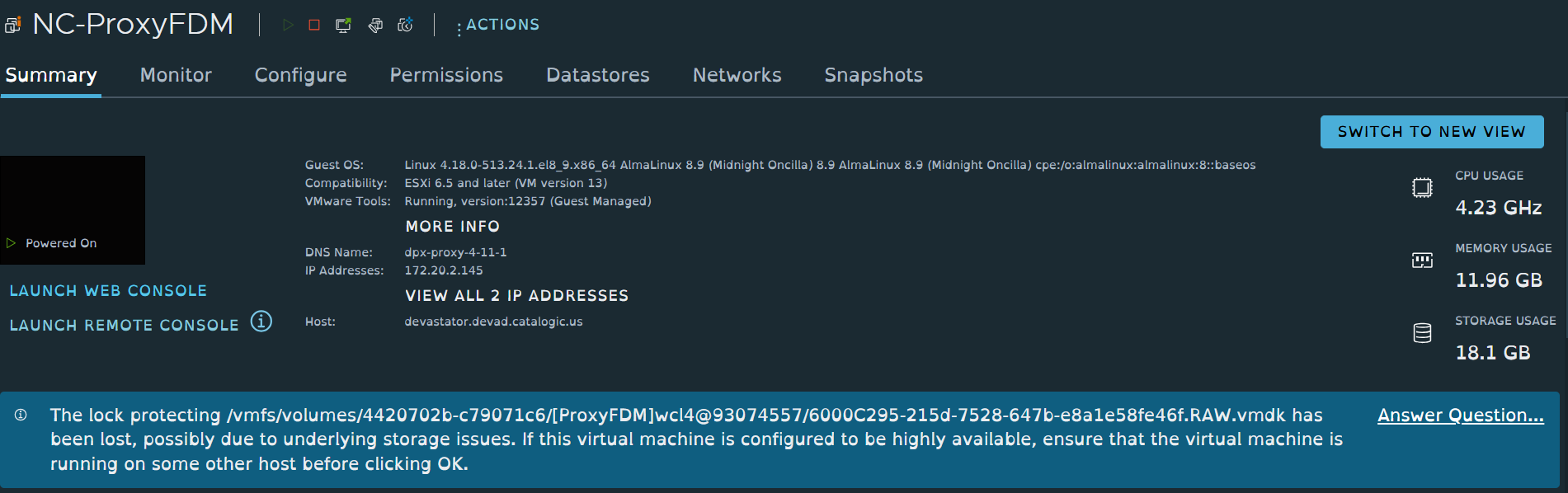Open the Snapshots tab
Image resolution: width=1568 pixels, height=493 pixels.
tap(873, 75)
